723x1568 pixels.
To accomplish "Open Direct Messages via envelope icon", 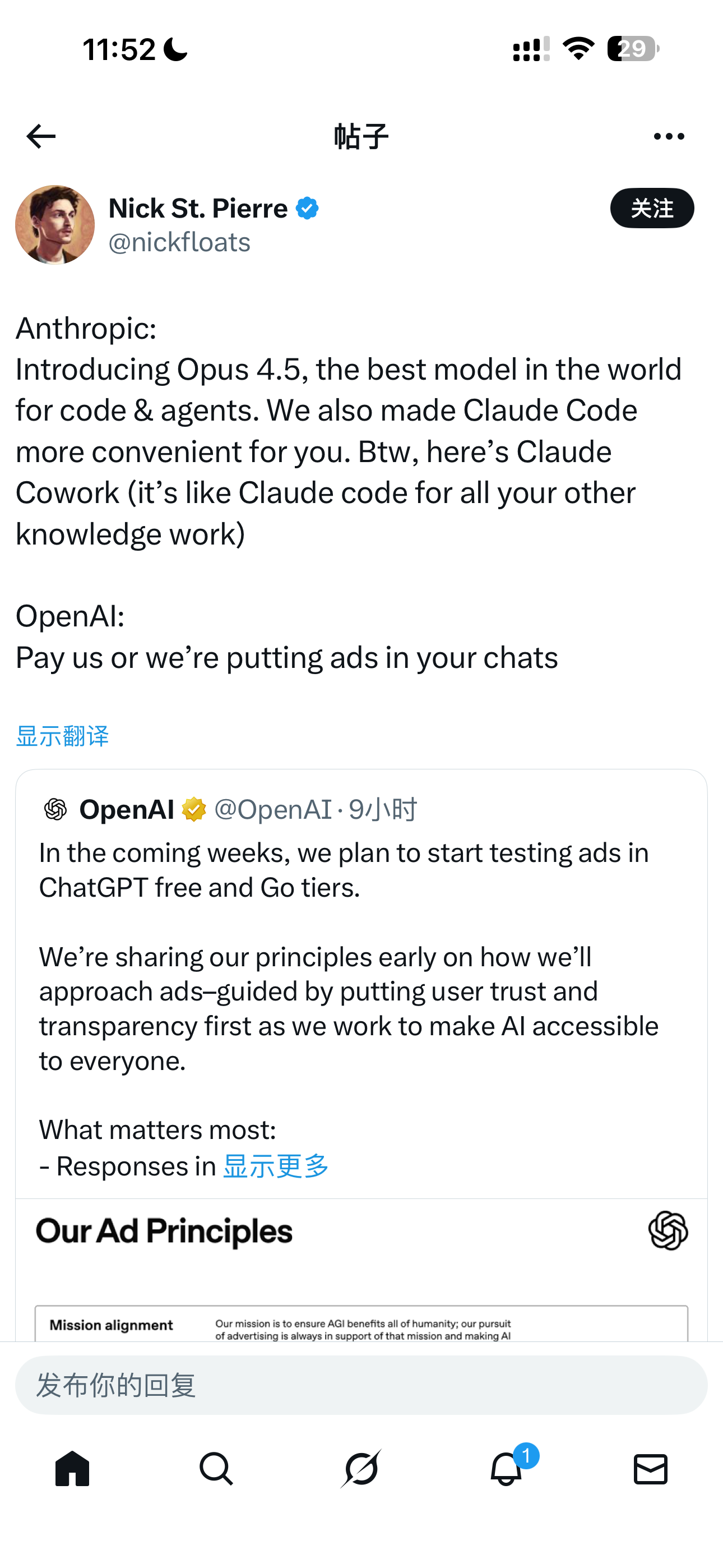I will [651, 1468].
